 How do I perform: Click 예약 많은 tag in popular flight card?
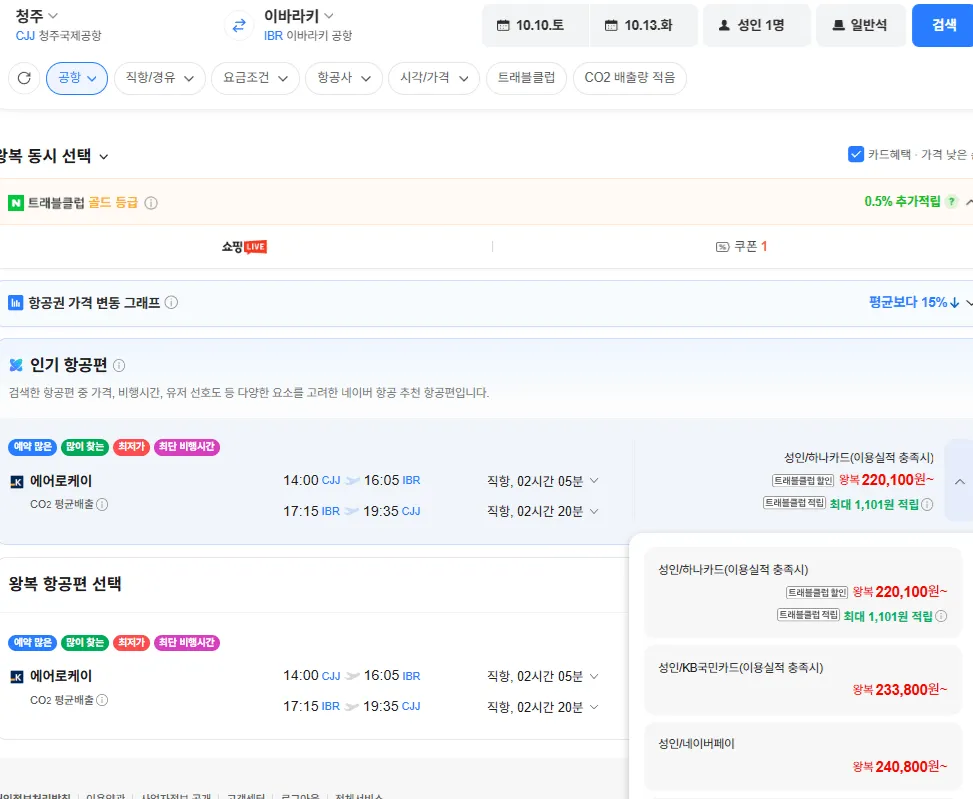[32, 447]
